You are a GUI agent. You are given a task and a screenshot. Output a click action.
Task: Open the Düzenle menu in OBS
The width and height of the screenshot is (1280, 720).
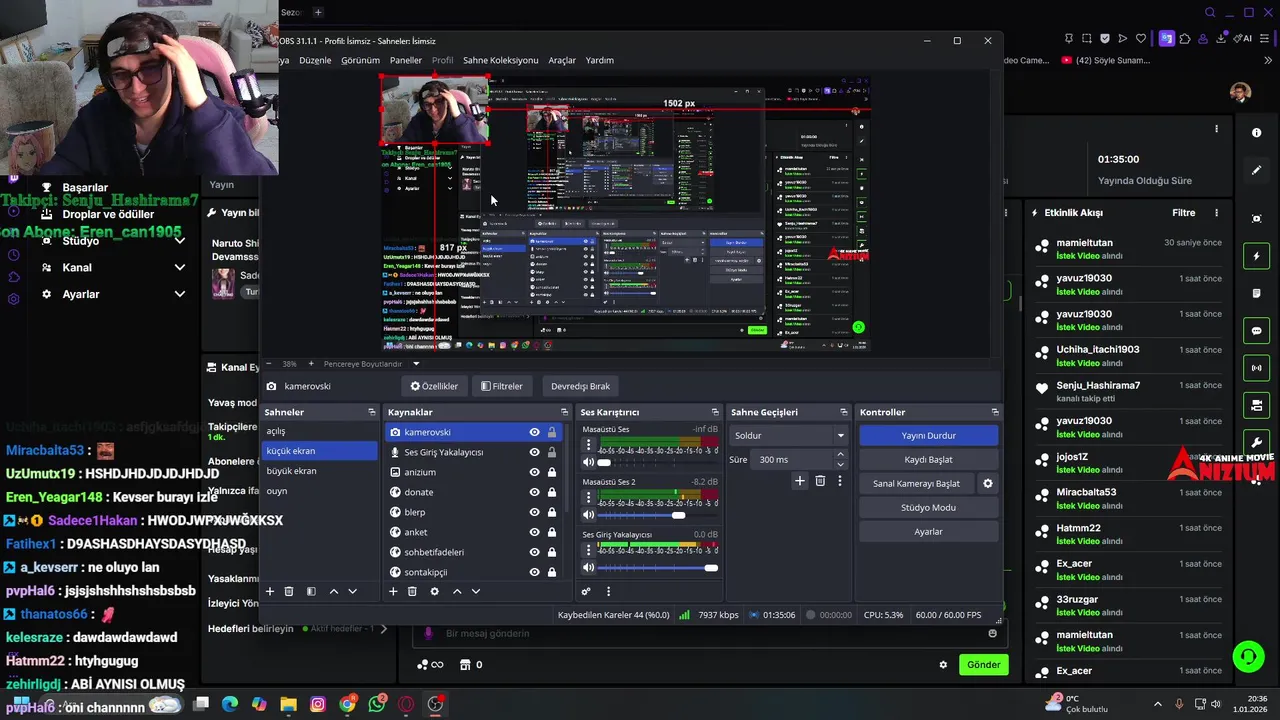[x=315, y=60]
